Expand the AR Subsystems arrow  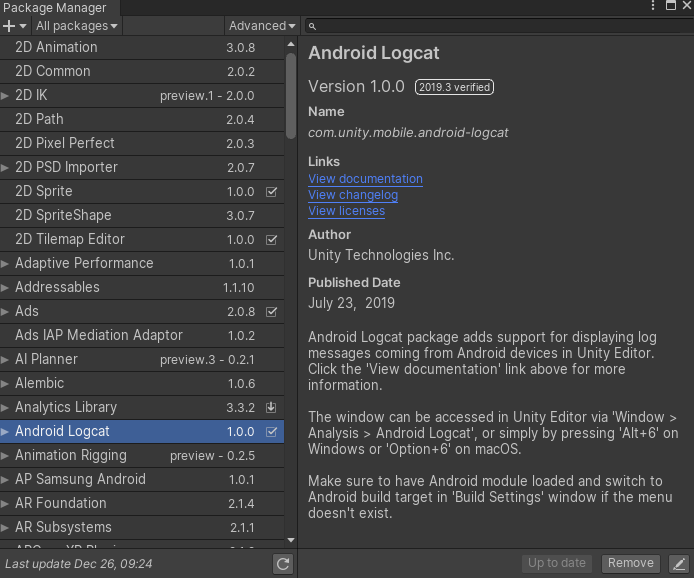pos(5,528)
